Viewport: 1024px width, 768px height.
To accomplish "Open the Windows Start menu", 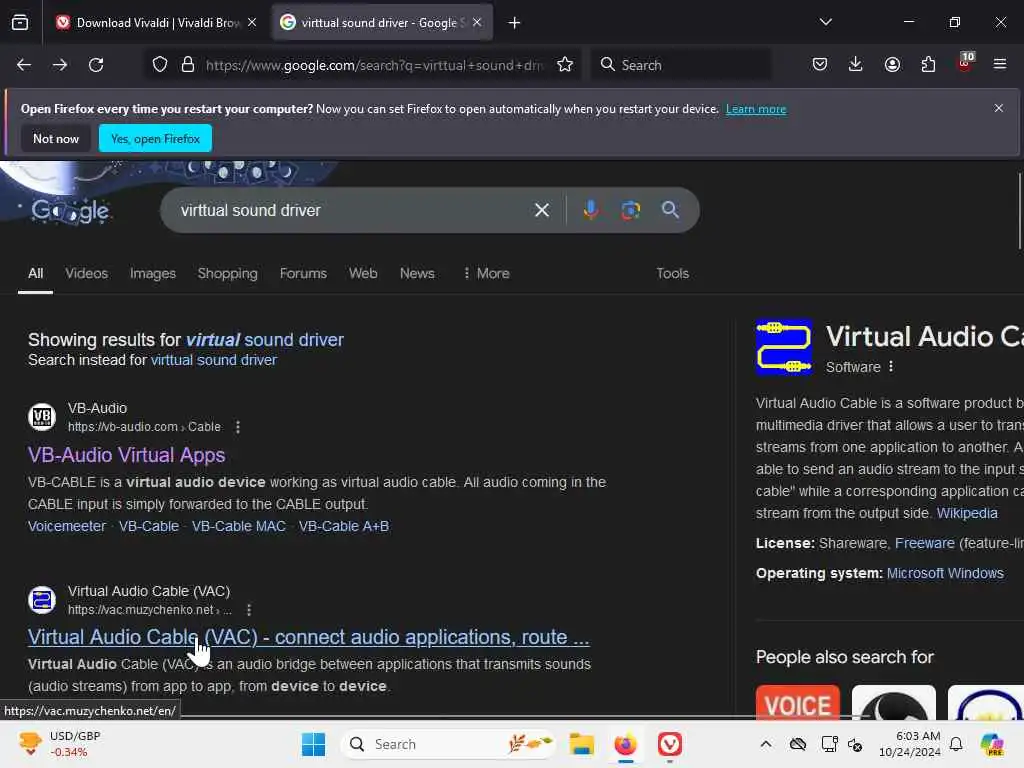I will click(x=313, y=744).
